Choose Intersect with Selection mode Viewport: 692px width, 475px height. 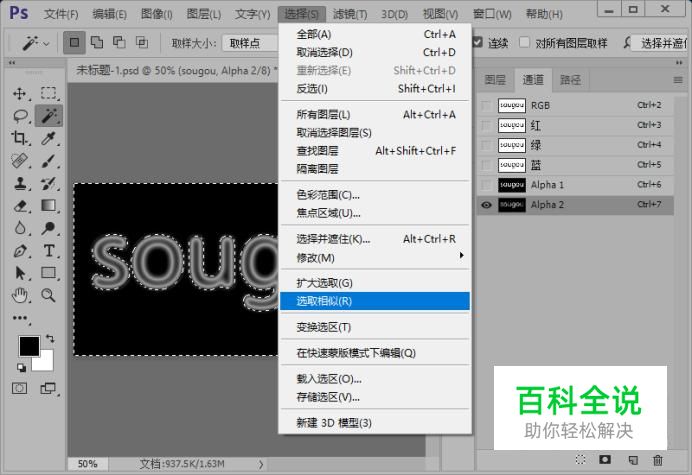tap(142, 42)
